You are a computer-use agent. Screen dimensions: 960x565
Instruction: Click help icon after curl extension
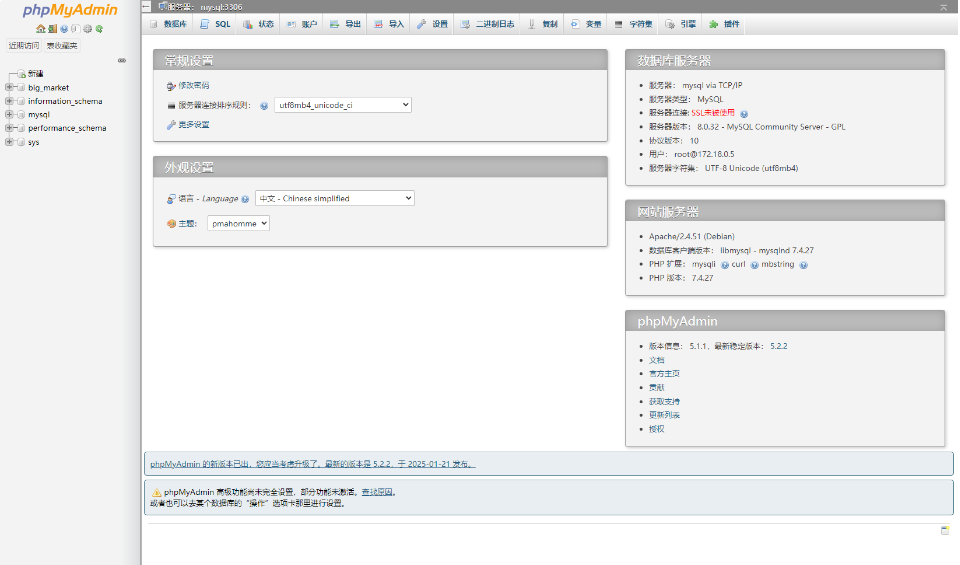(755, 265)
